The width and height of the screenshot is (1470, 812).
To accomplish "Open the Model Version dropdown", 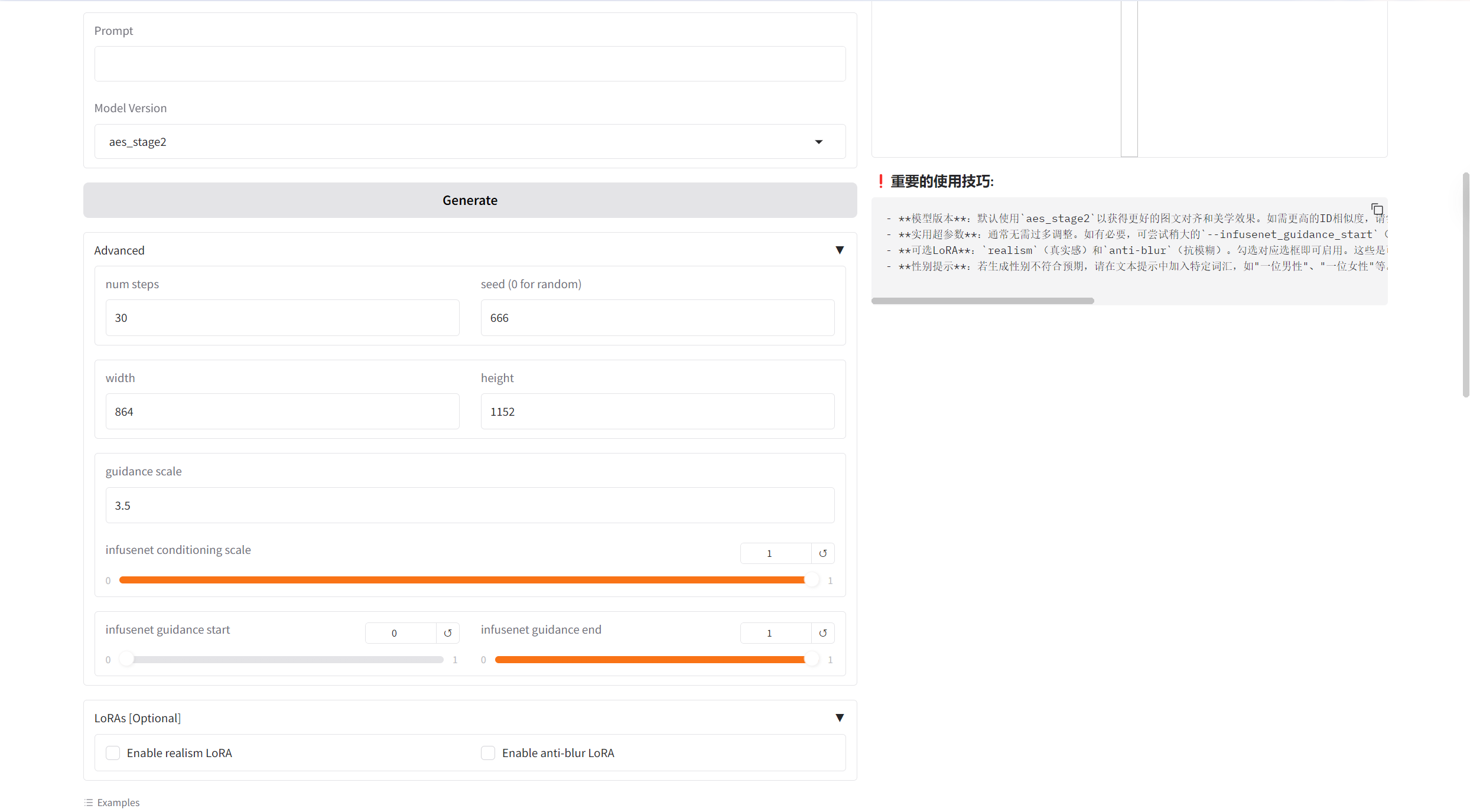I will (470, 142).
